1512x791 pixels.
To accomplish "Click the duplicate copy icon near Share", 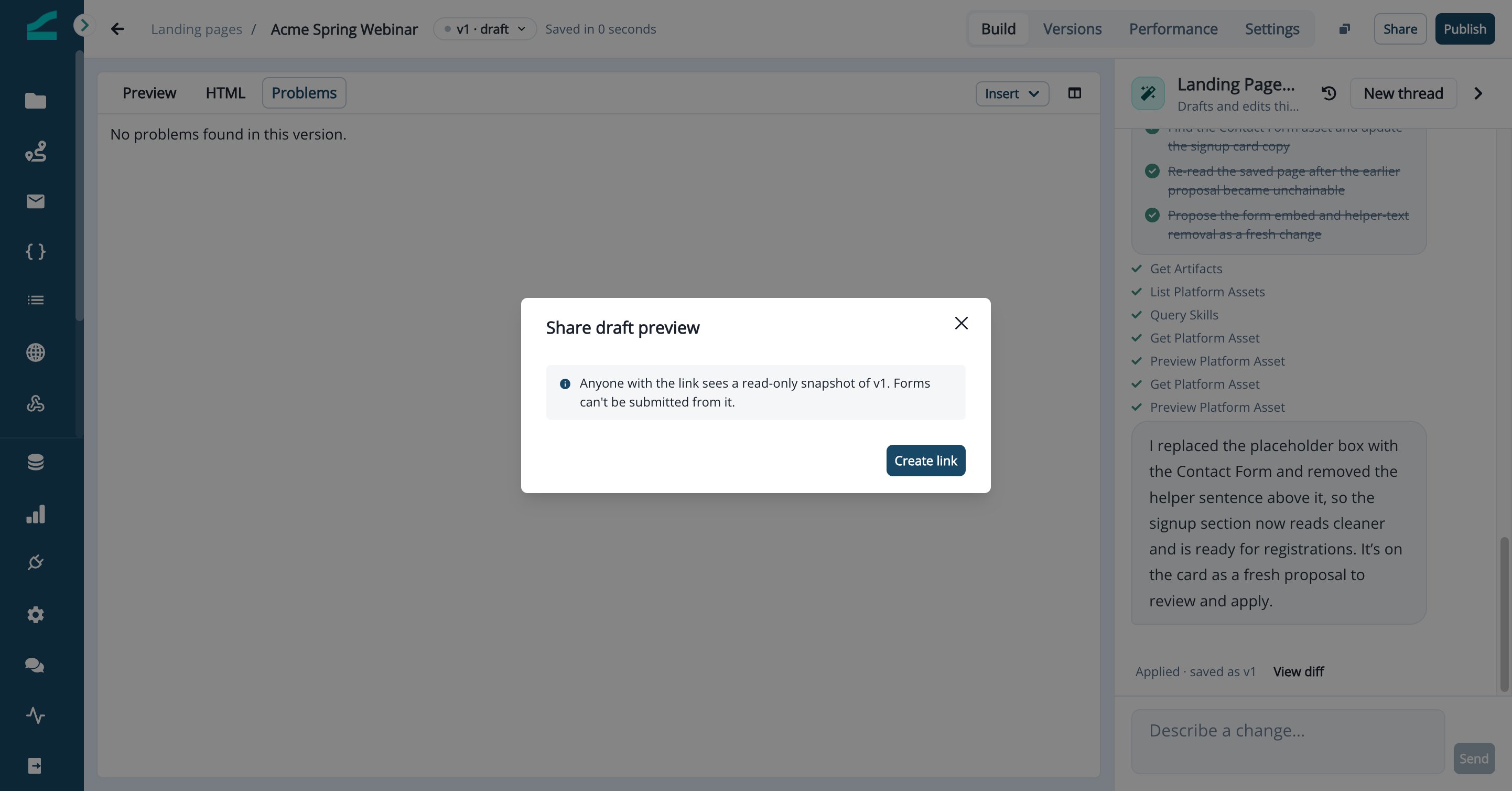I will [x=1344, y=29].
